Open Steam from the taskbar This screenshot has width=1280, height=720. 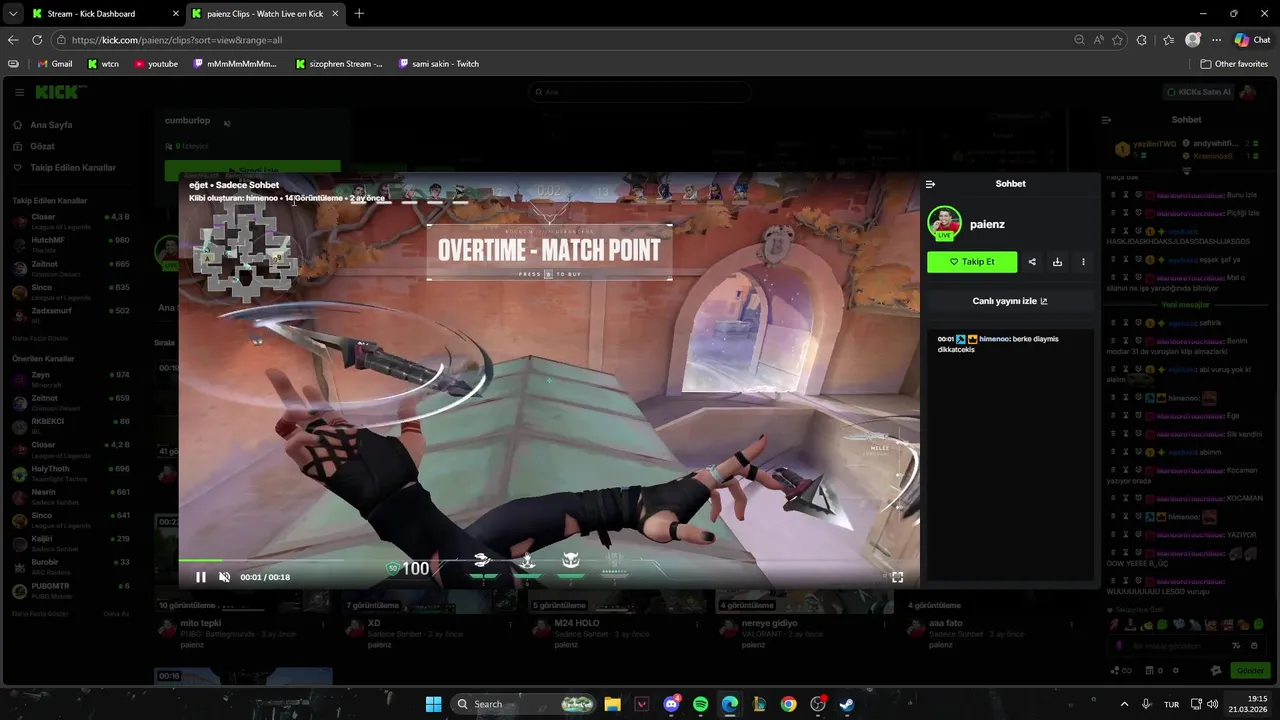coord(847,704)
